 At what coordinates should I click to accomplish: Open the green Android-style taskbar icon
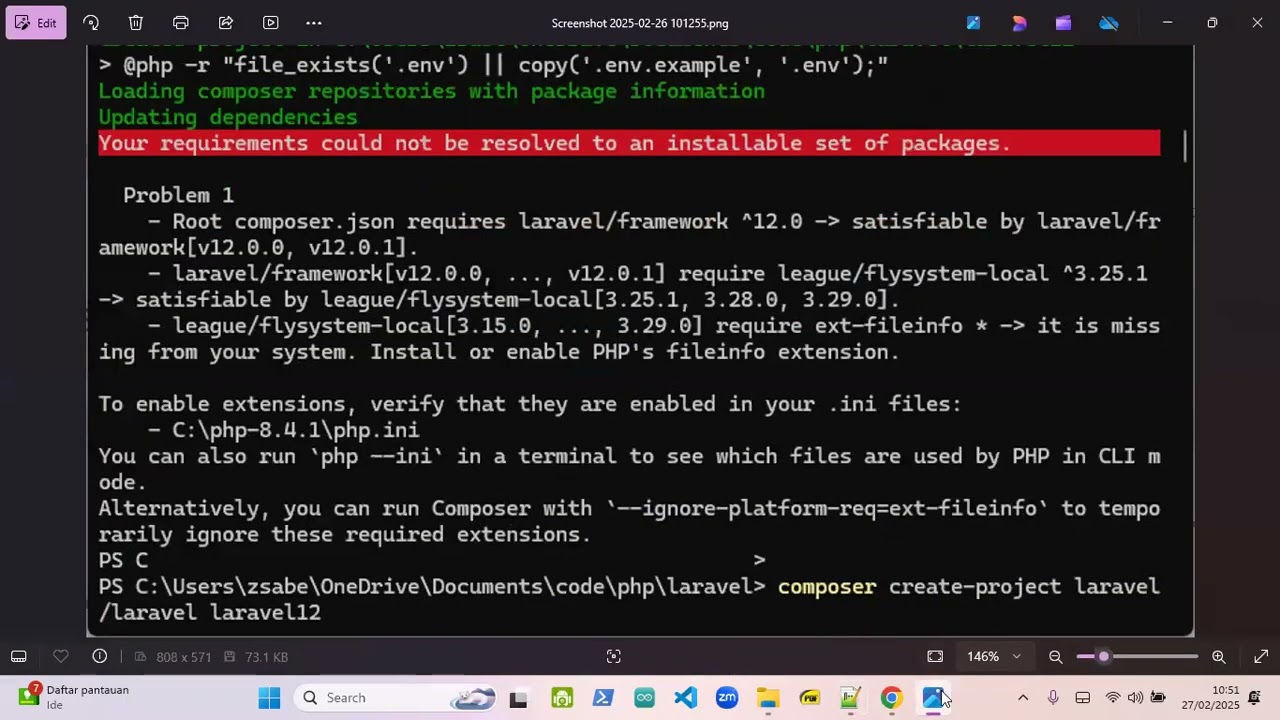(x=562, y=698)
